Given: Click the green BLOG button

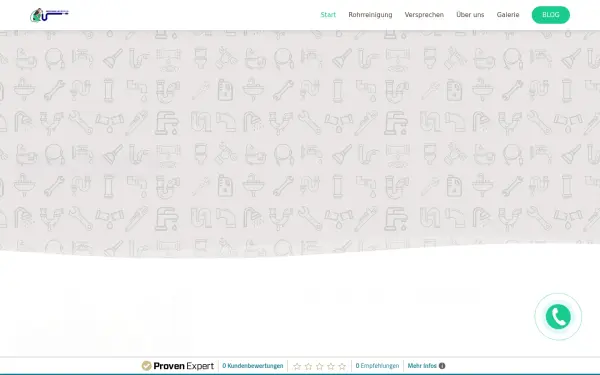Looking at the screenshot, I should click(551, 15).
